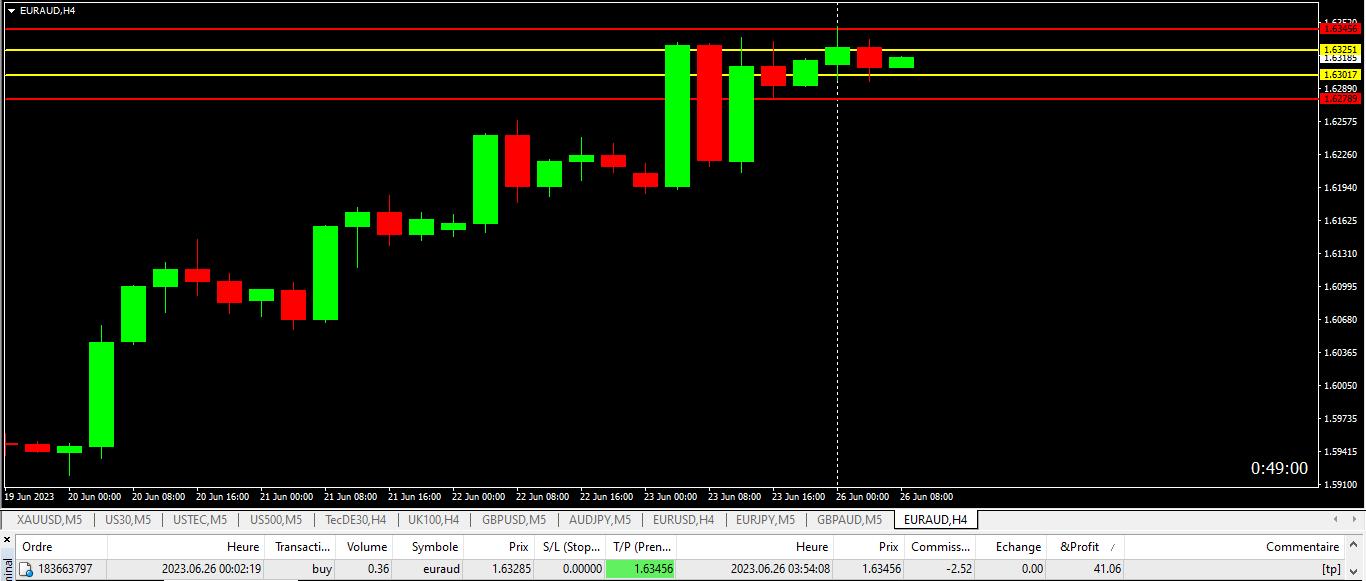Viewport: 1366px width, 581px height.
Task: Select the EURJPY,M5 chart tab
Action: (765, 520)
